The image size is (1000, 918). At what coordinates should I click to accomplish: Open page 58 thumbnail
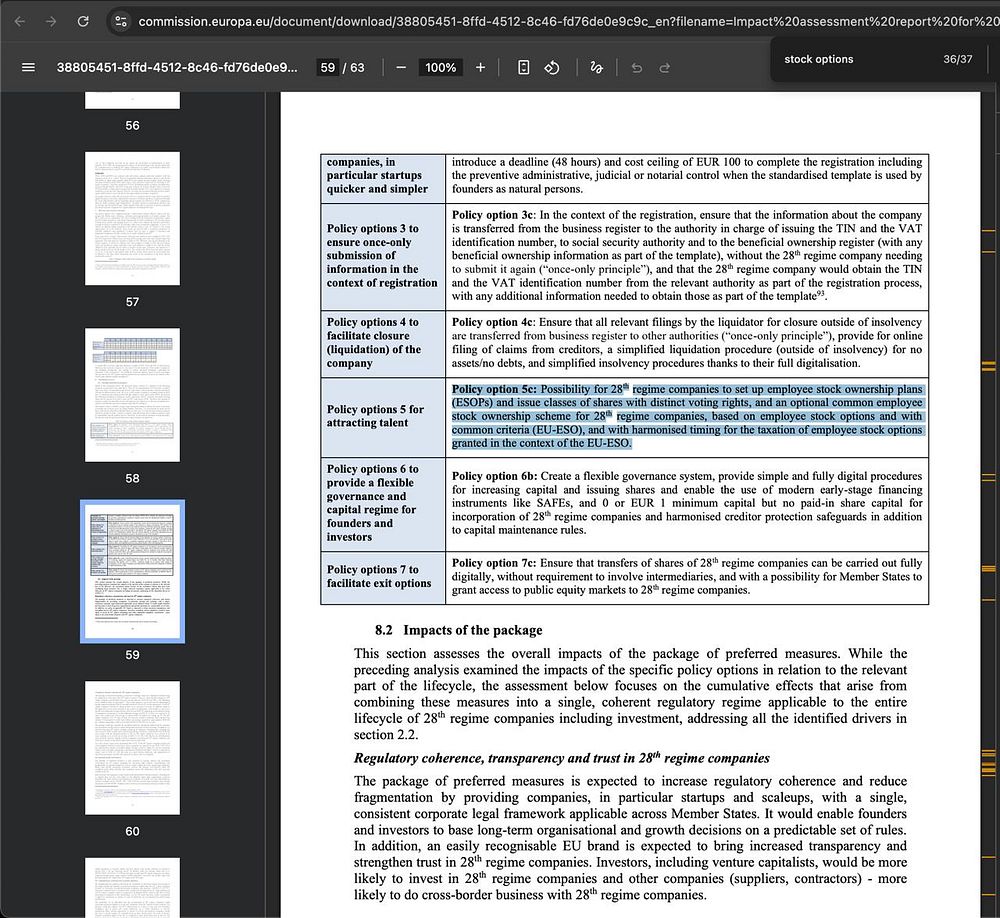point(132,394)
